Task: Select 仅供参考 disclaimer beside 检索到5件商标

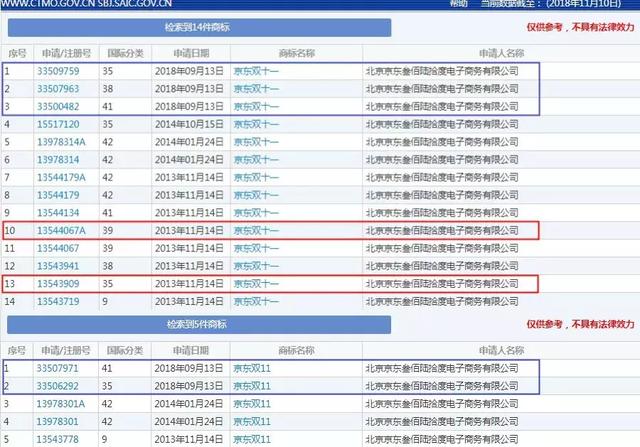Action: coord(580,325)
